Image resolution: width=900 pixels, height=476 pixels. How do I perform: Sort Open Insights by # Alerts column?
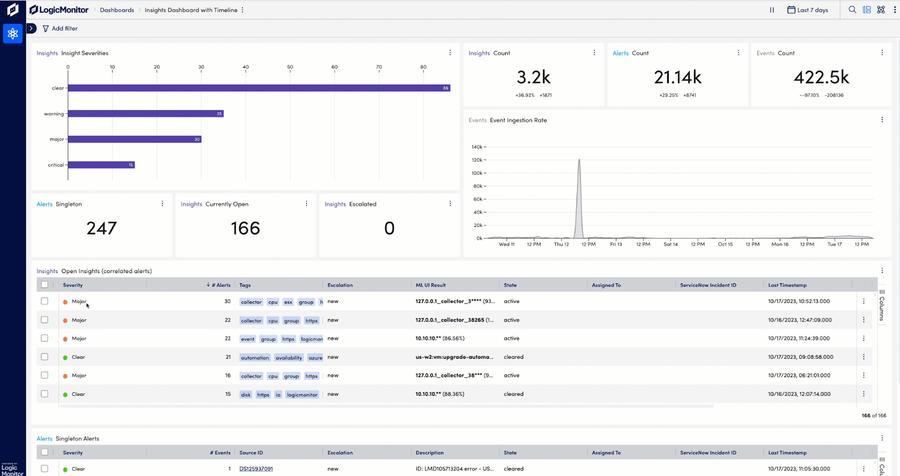219,285
